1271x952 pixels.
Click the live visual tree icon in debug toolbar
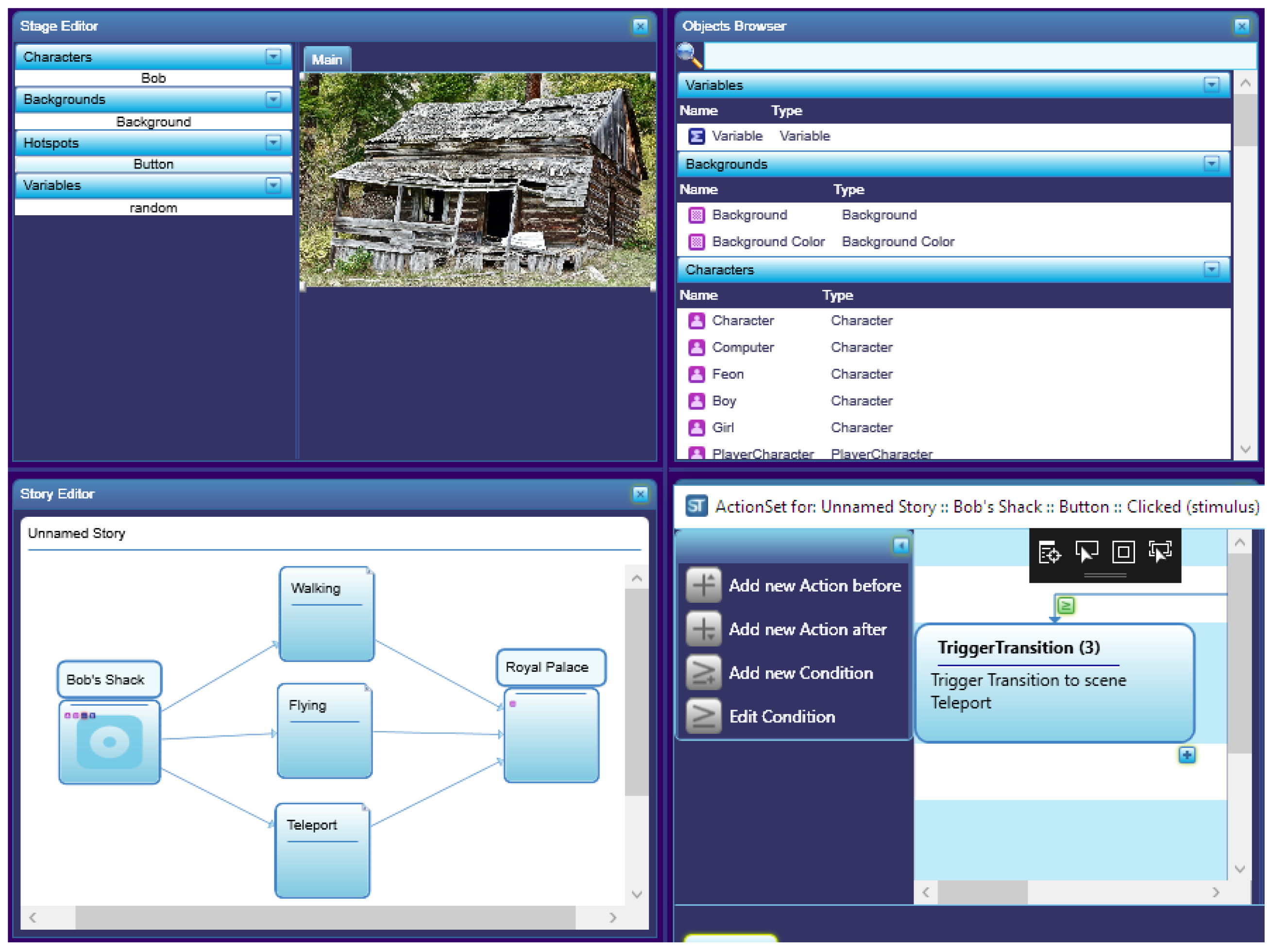1049,553
